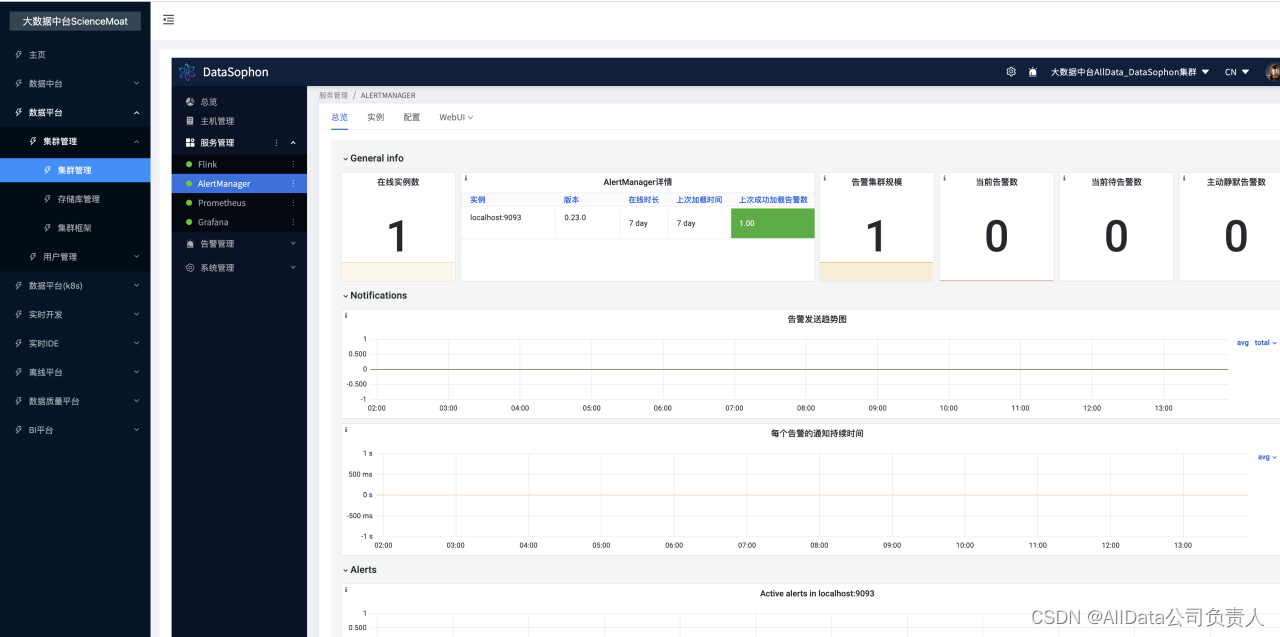Open the more-options dots for Flink
Viewport: 1280px width, 637px height.
(293, 164)
